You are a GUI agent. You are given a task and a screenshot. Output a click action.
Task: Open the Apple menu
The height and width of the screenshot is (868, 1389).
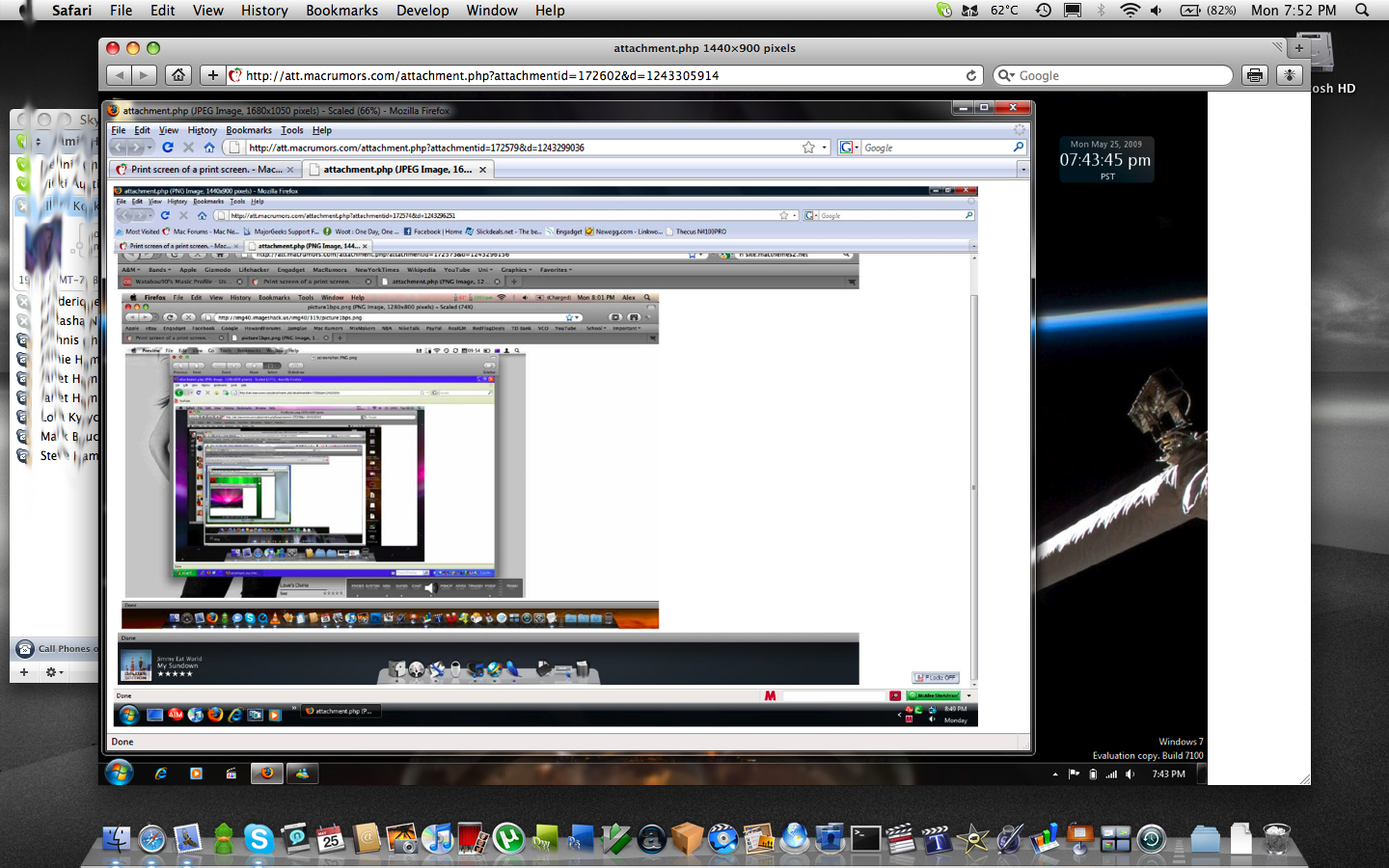click(27, 11)
